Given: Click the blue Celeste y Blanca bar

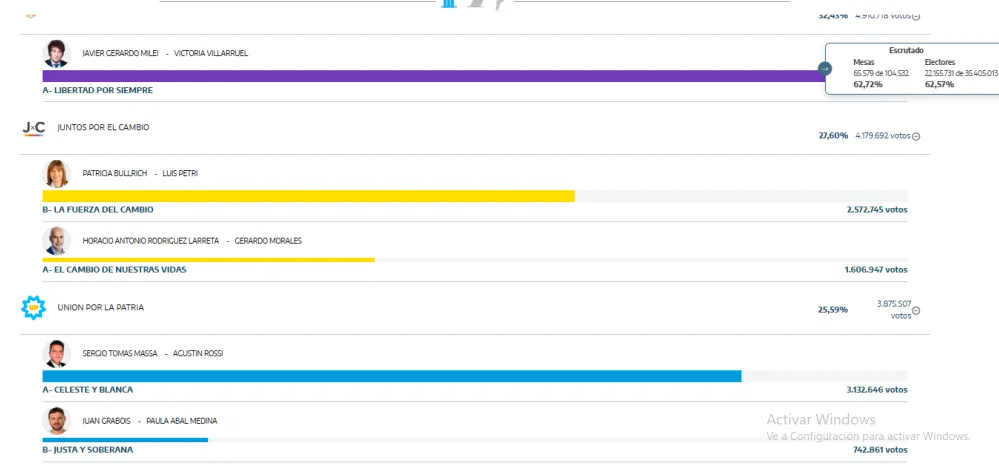Looking at the screenshot, I should (391, 376).
